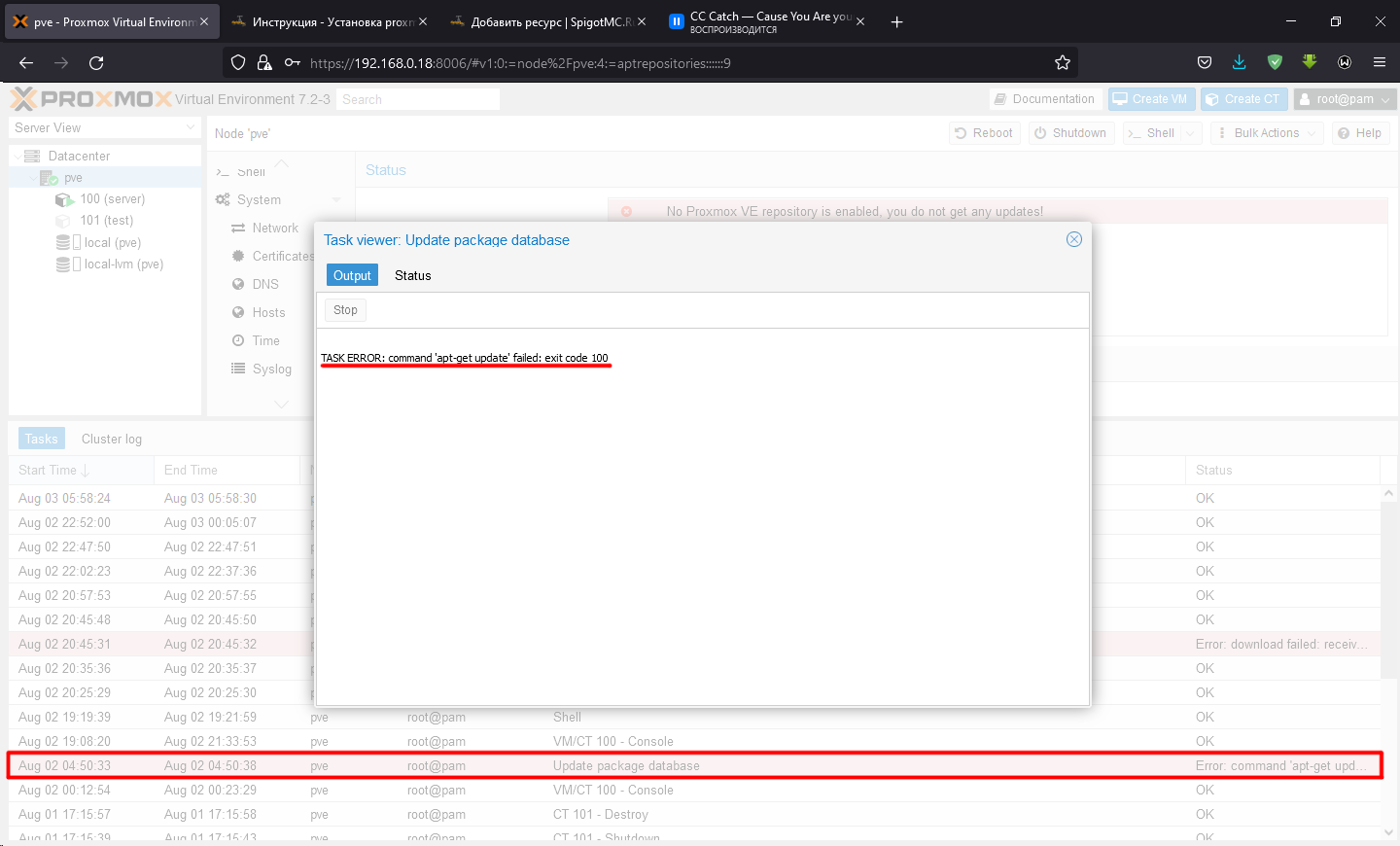
Task: Close the Task viewer dialog
Action: point(1074,239)
